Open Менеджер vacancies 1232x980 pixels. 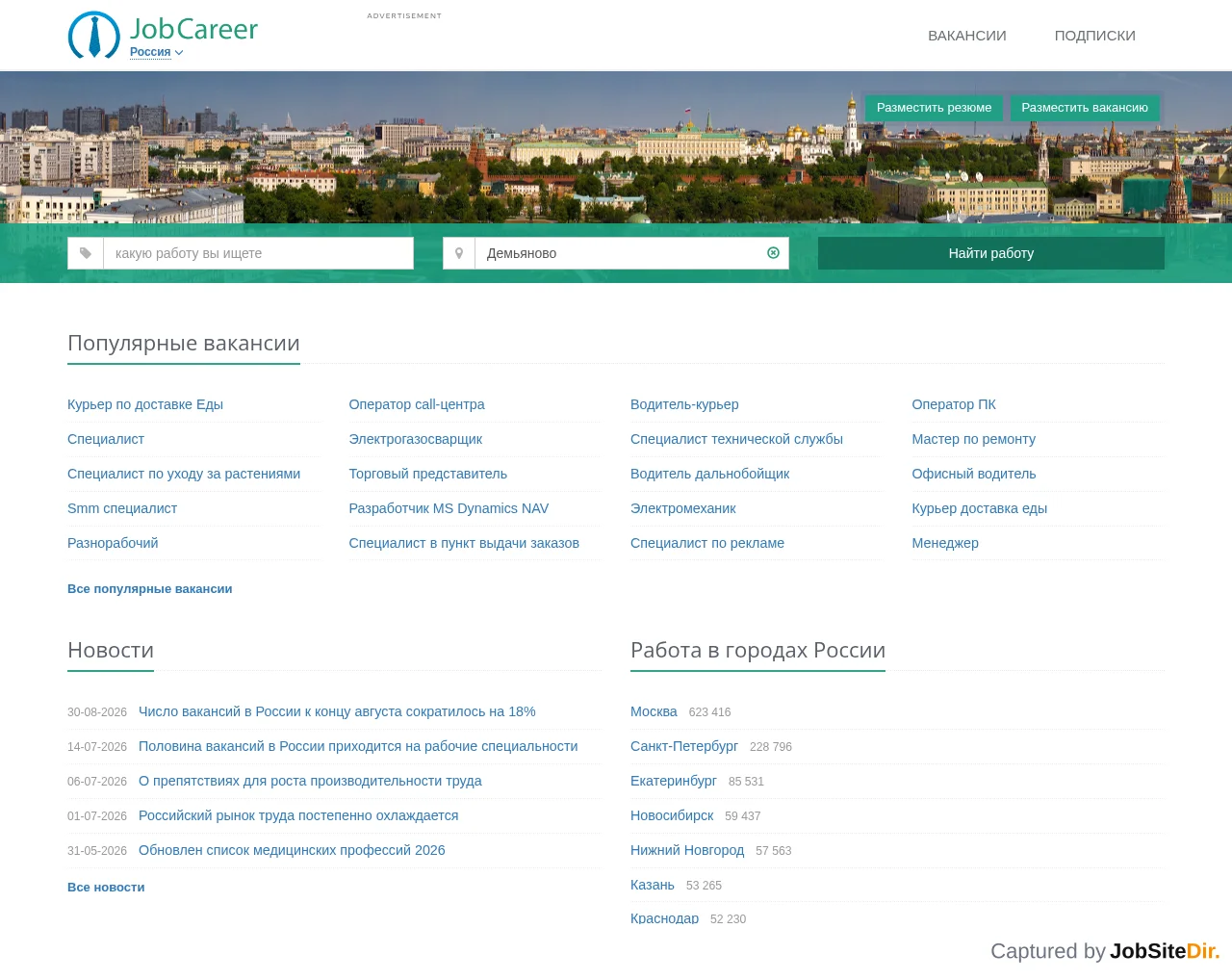945,543
